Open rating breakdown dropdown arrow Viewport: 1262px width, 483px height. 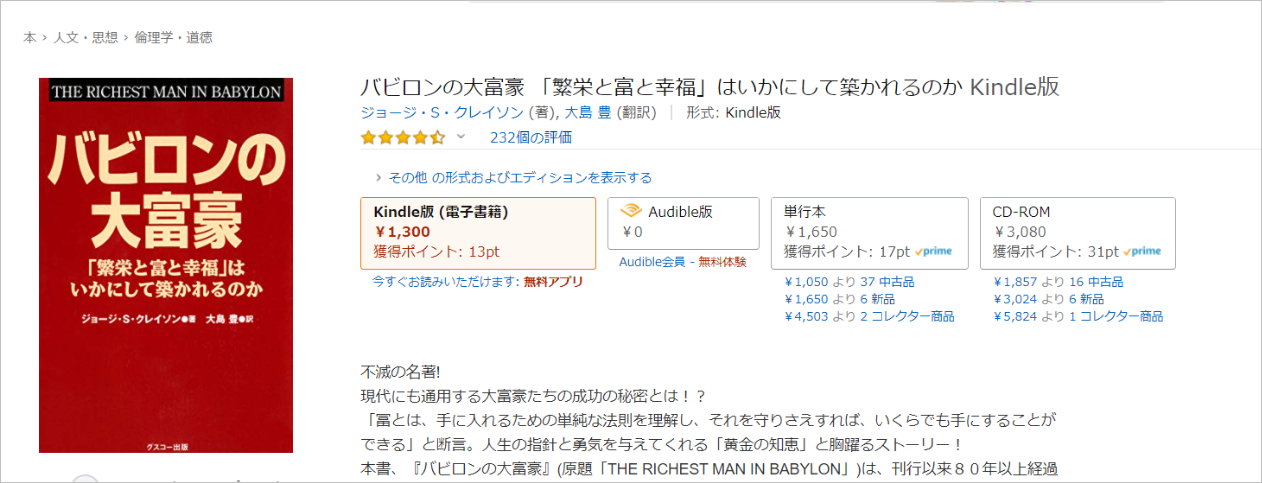[x=461, y=136]
